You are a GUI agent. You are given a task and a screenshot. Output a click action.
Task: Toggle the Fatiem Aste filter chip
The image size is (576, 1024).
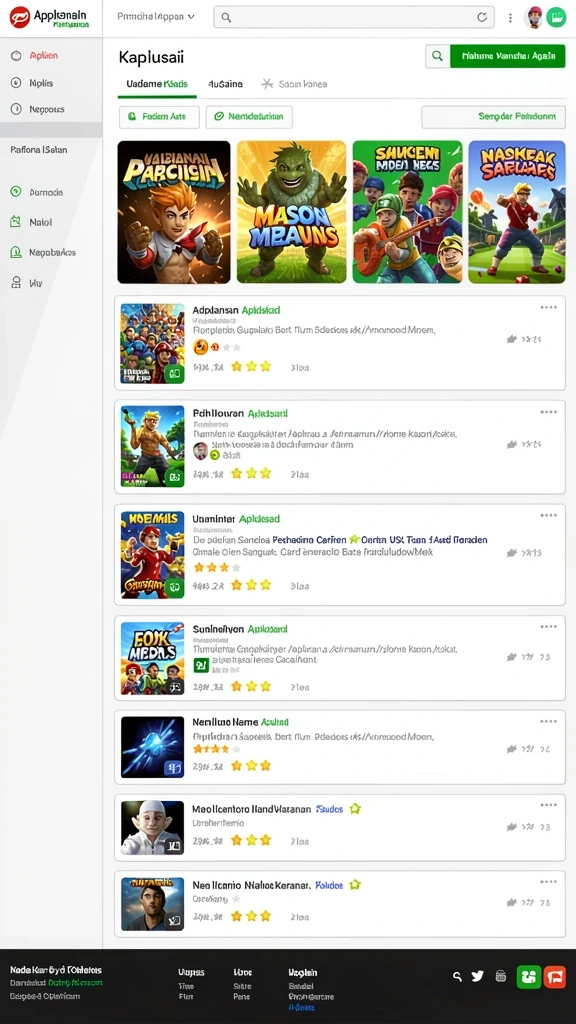[159, 117]
